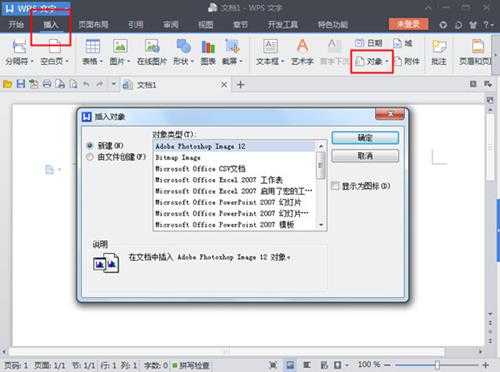500x372 pixels.
Task: Click the open folder icon in quick toolbar
Action: coord(7,84)
